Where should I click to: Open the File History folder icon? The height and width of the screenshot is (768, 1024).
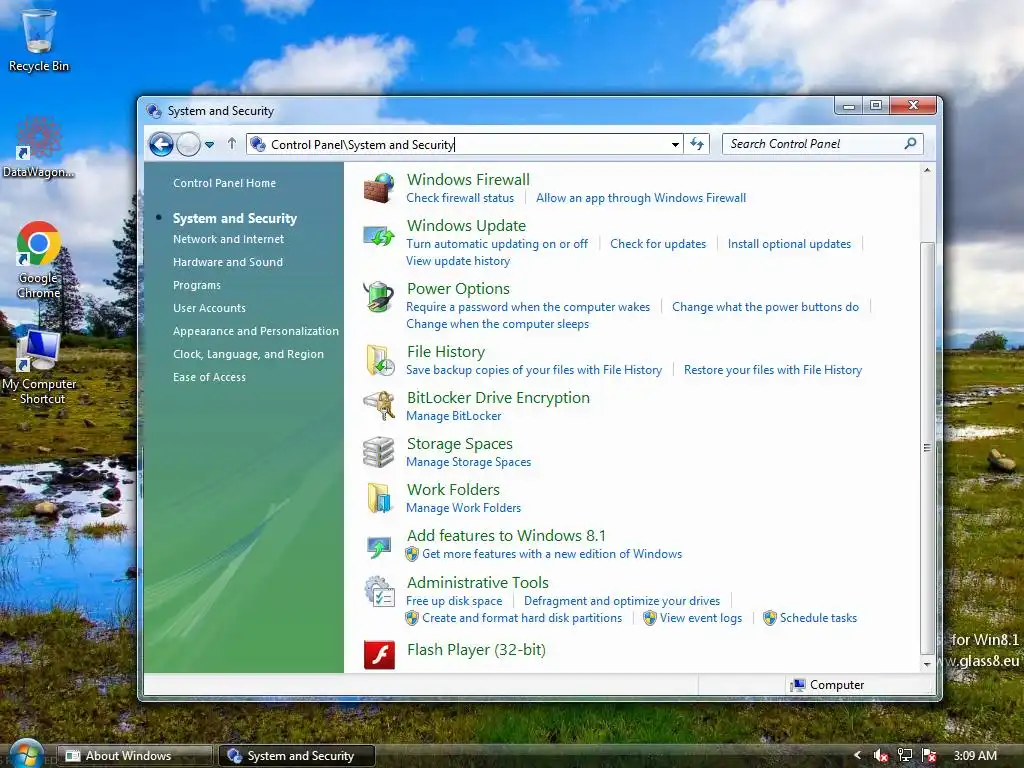[379, 360]
